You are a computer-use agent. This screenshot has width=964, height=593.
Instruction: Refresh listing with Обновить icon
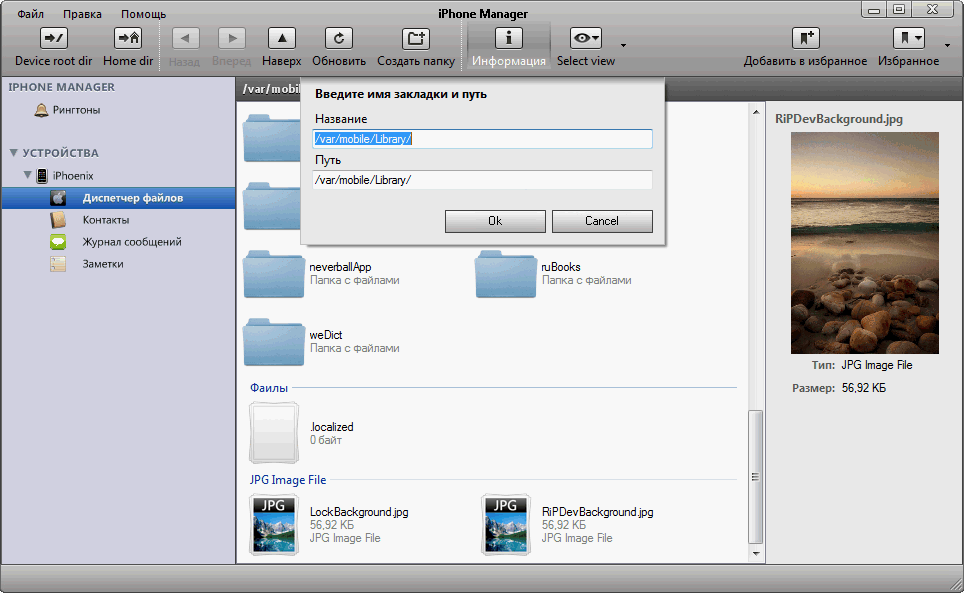(x=339, y=39)
